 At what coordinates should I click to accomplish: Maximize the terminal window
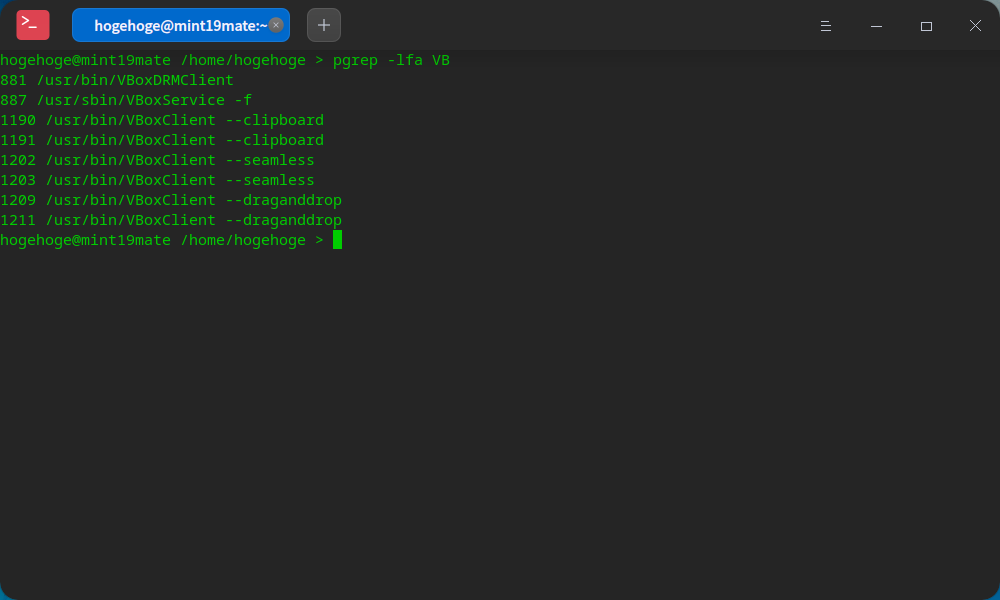tap(926, 26)
